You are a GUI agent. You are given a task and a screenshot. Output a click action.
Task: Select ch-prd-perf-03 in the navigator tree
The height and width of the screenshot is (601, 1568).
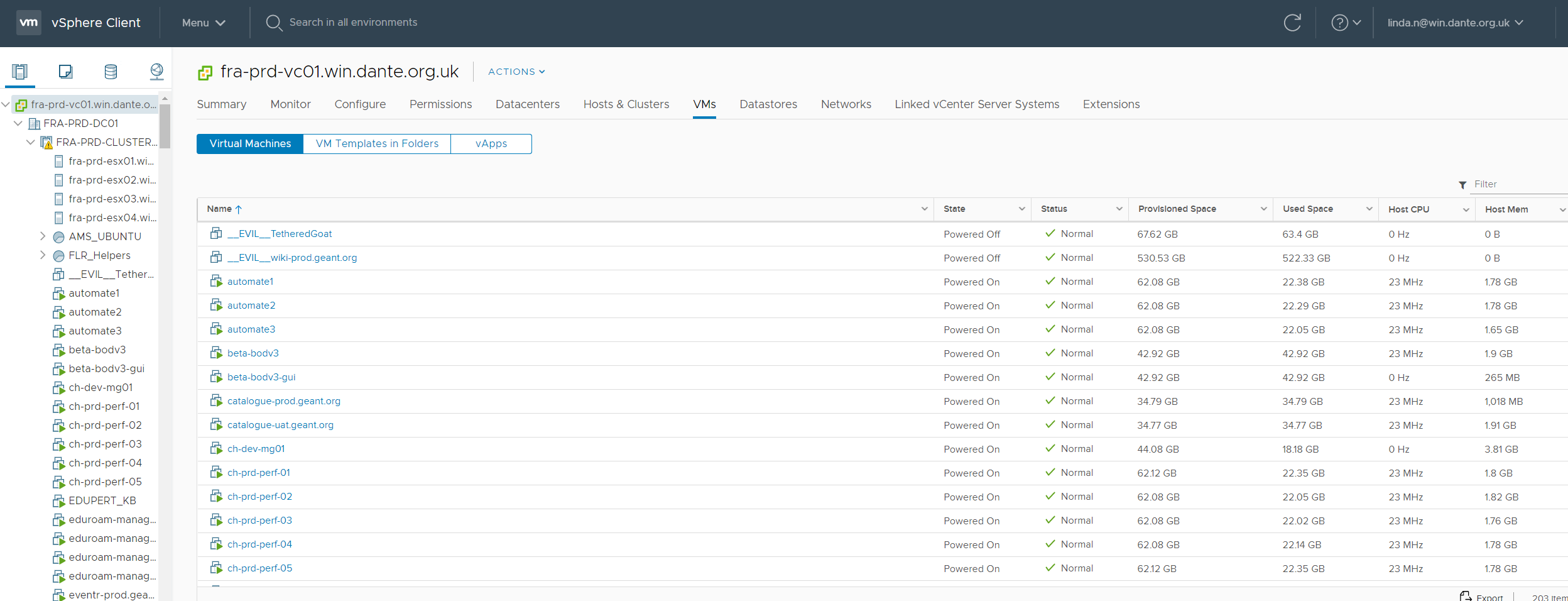pos(105,444)
